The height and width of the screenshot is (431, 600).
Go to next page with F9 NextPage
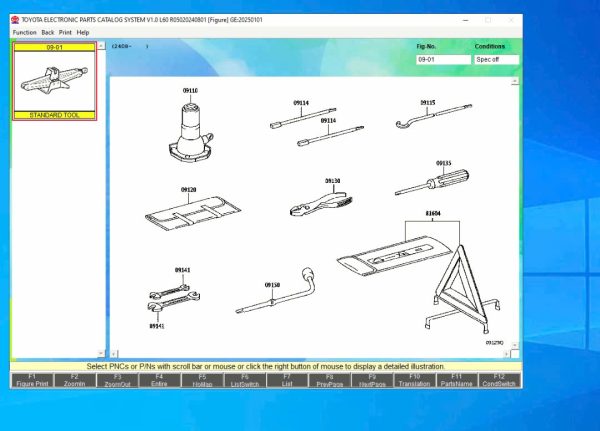[372, 380]
